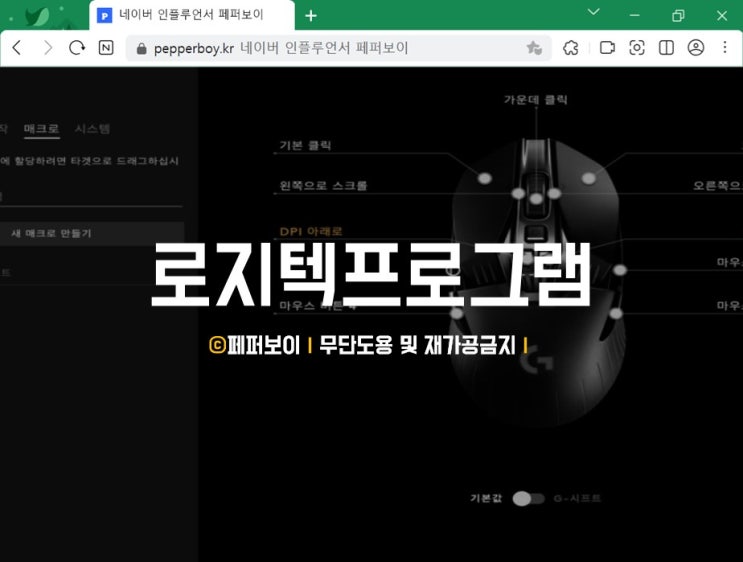Switch to the 매크로 tab

tap(42, 128)
